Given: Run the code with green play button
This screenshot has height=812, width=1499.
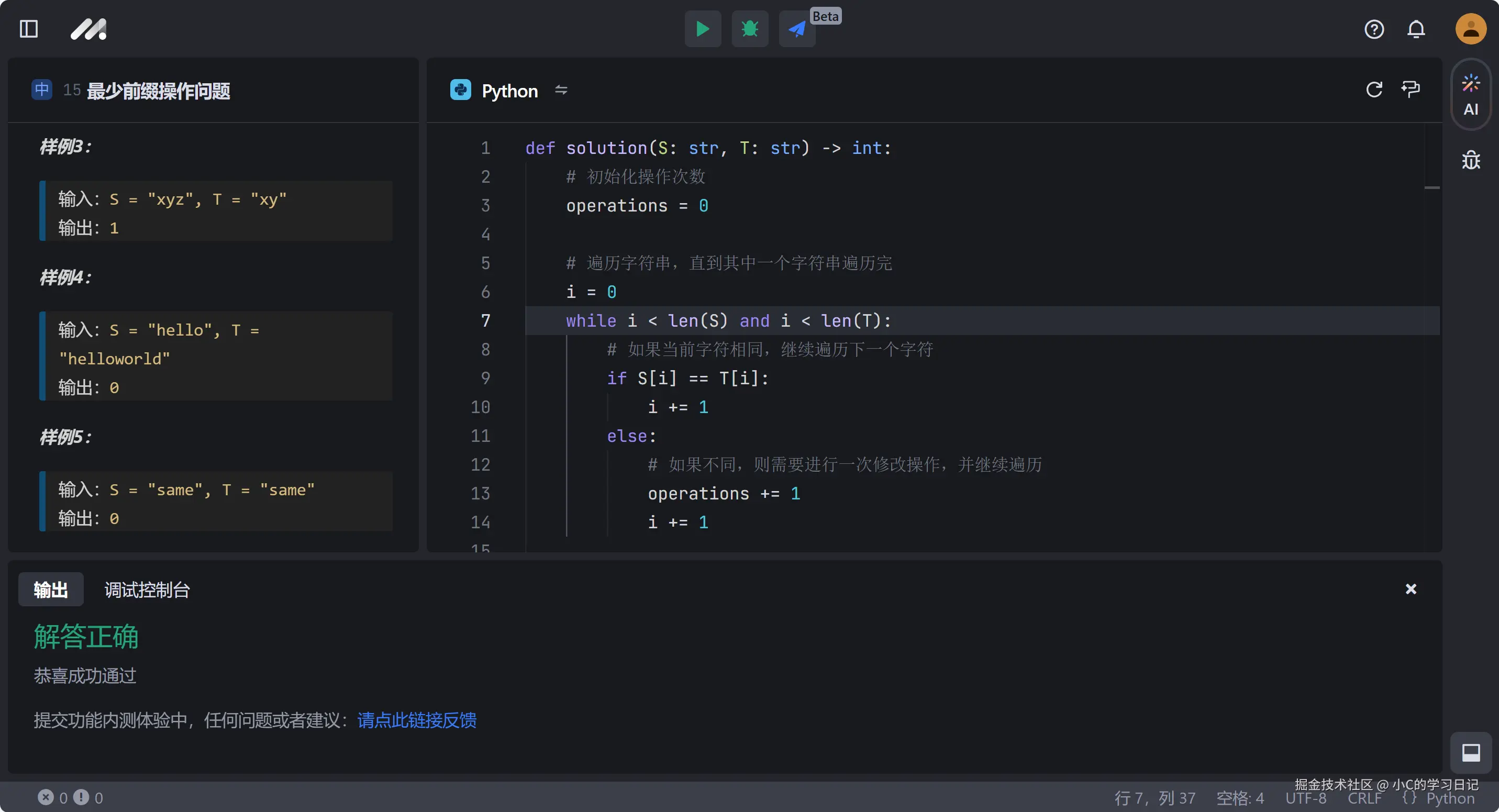Looking at the screenshot, I should [702, 29].
